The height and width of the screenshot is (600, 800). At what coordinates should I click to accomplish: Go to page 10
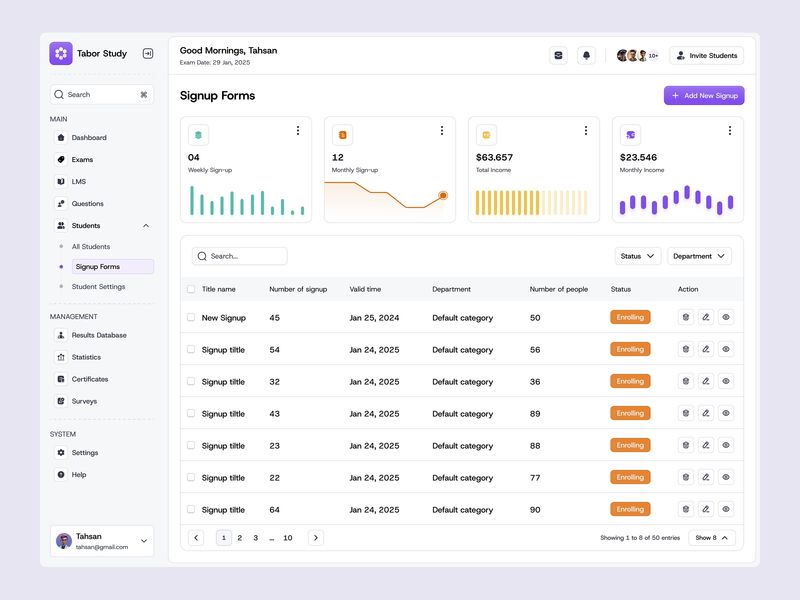(x=288, y=538)
